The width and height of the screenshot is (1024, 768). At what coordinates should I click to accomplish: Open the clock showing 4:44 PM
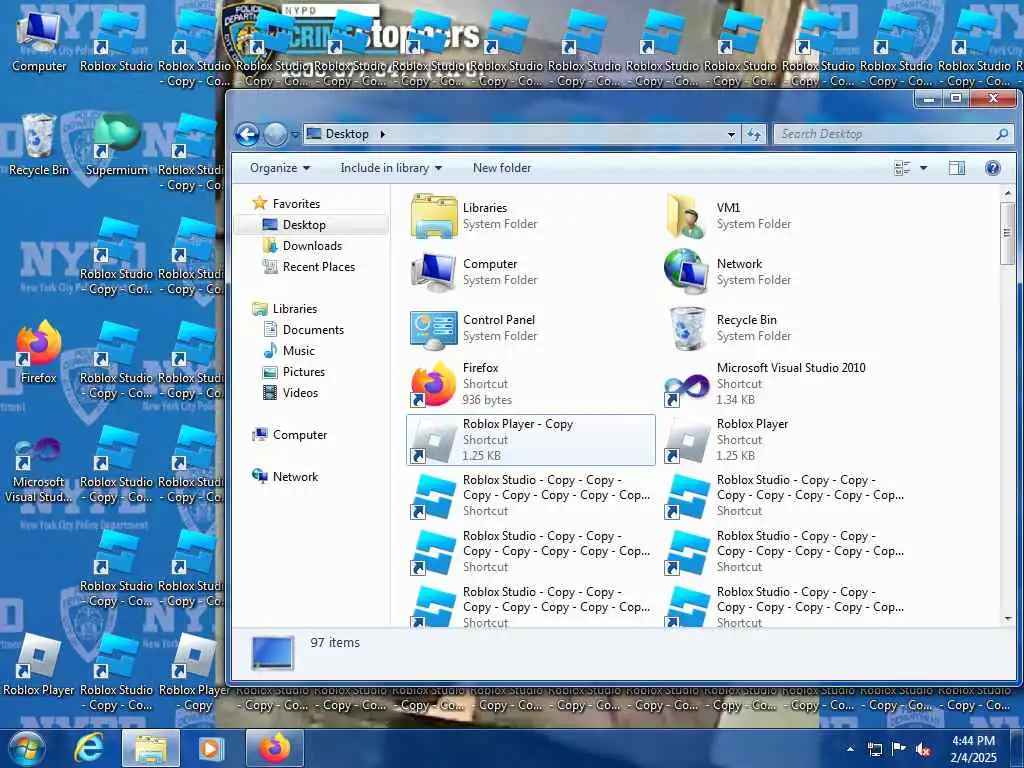point(973,749)
